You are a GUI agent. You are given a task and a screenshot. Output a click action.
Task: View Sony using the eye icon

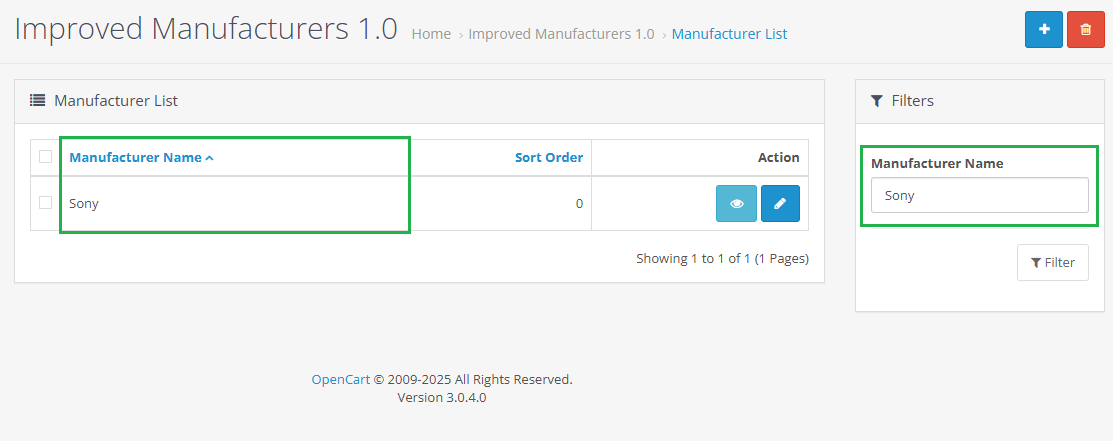[736, 203]
